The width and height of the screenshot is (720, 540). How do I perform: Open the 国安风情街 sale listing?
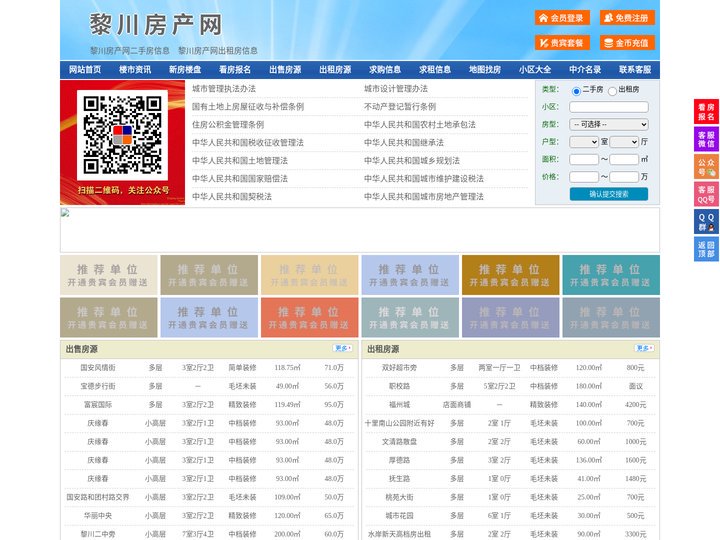[x=98, y=368]
